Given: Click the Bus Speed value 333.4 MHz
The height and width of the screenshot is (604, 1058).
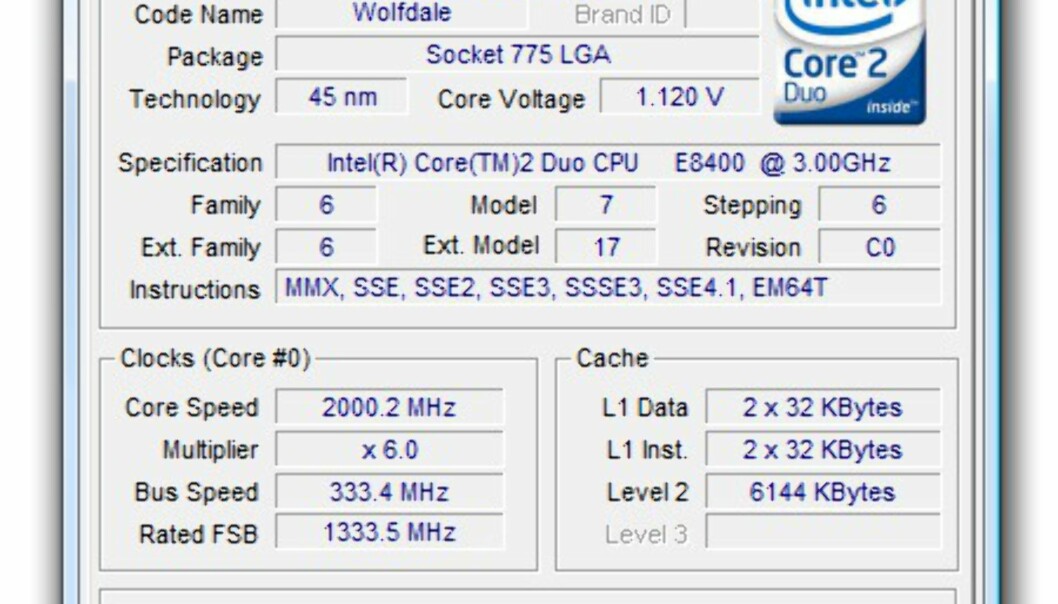Looking at the screenshot, I should click(389, 492).
